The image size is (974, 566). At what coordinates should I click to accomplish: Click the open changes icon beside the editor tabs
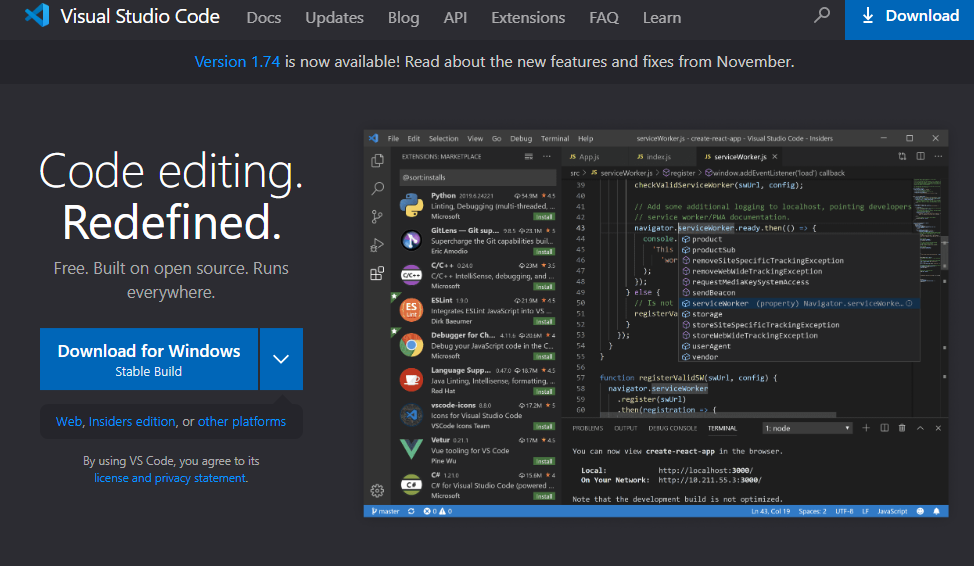coord(902,157)
